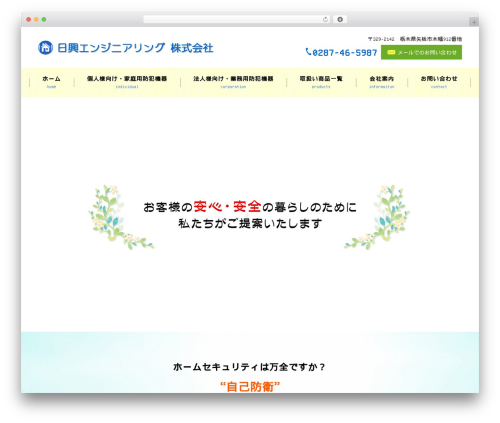Click the browser reload icon in address bar
The width and height of the screenshot is (500, 423).
(x=325, y=19)
